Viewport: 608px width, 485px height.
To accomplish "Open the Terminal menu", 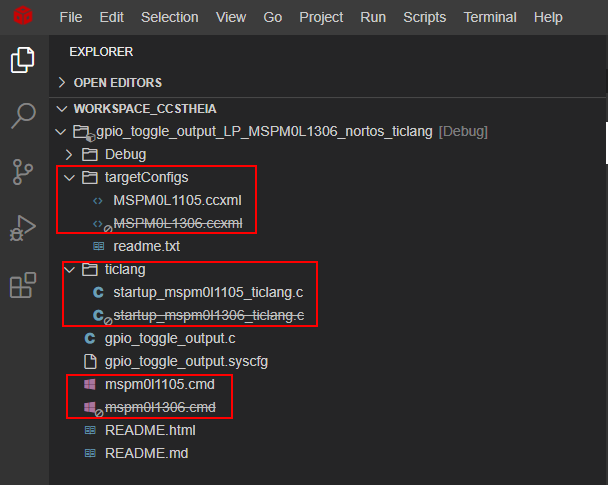I will [490, 17].
